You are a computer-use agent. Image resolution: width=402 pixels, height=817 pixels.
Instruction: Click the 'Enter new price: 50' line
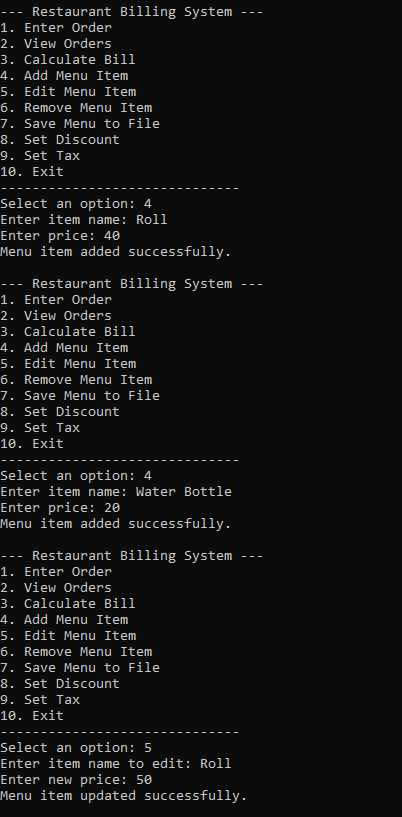[x=76, y=780]
